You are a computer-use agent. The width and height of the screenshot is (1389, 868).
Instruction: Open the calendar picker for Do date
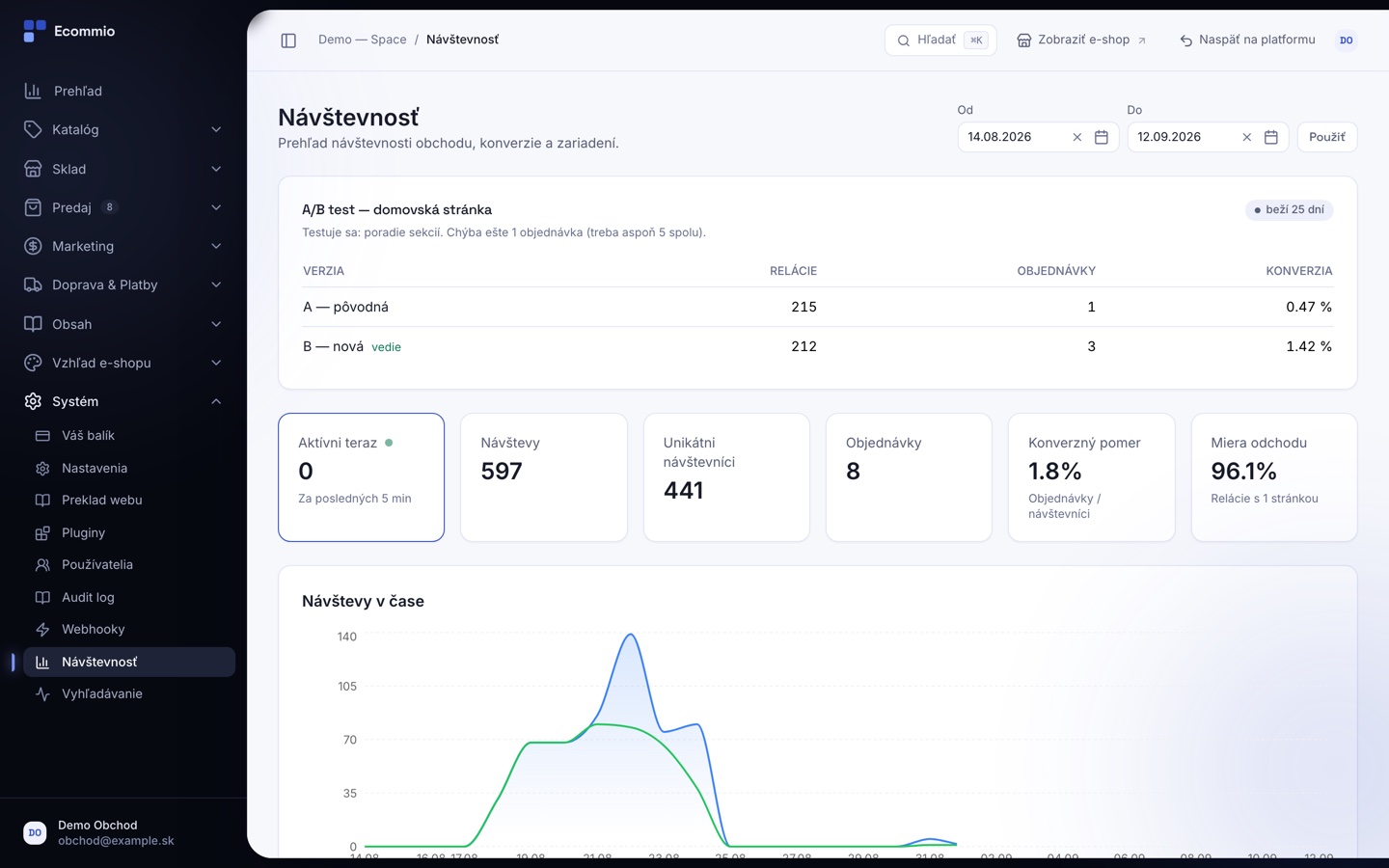[x=1271, y=137]
